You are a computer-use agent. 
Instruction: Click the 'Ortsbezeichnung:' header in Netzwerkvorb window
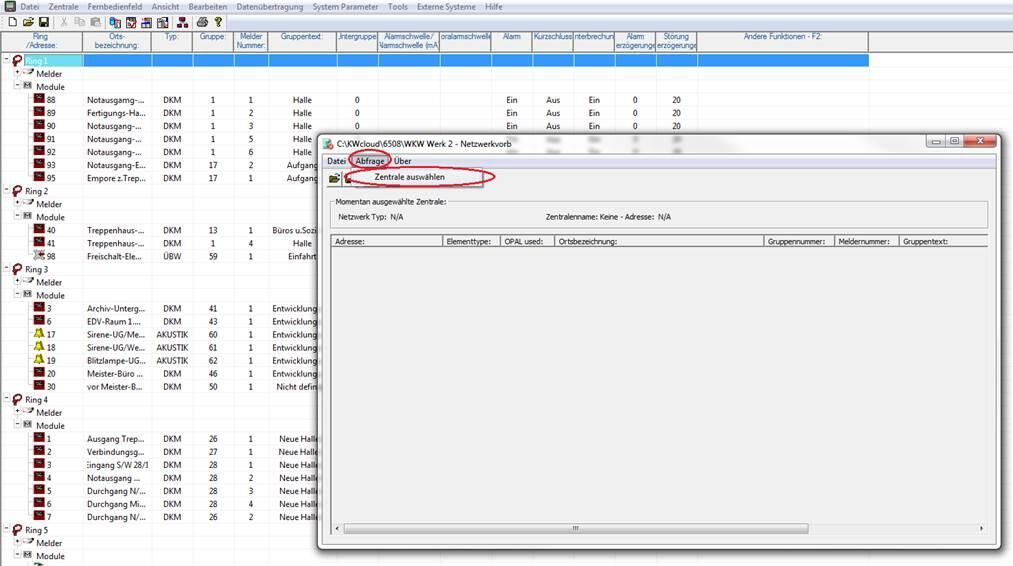click(659, 242)
